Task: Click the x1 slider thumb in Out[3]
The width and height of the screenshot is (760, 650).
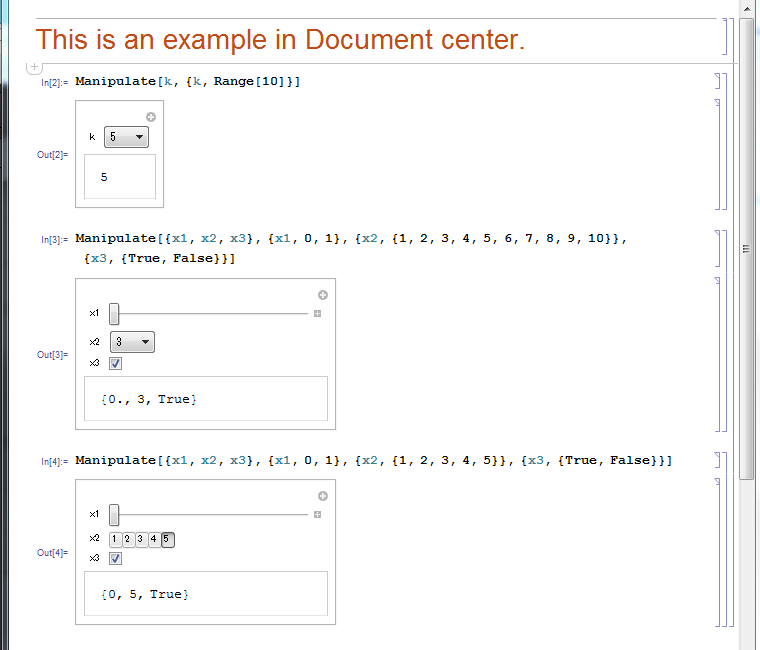Action: click(x=114, y=314)
